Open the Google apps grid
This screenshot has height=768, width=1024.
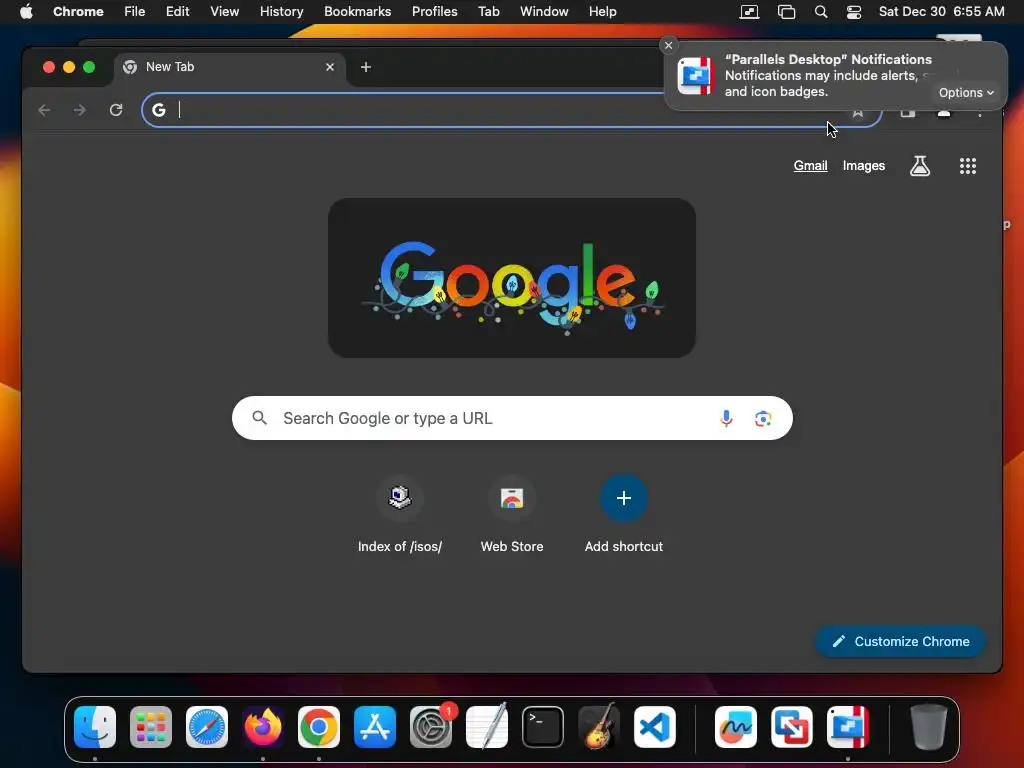[x=968, y=166]
